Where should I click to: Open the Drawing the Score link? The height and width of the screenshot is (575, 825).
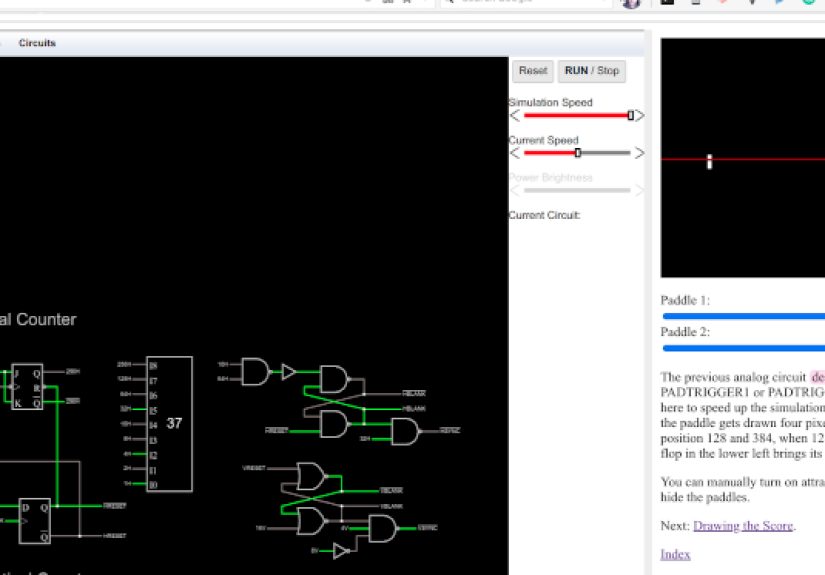pyautogui.click(x=743, y=526)
